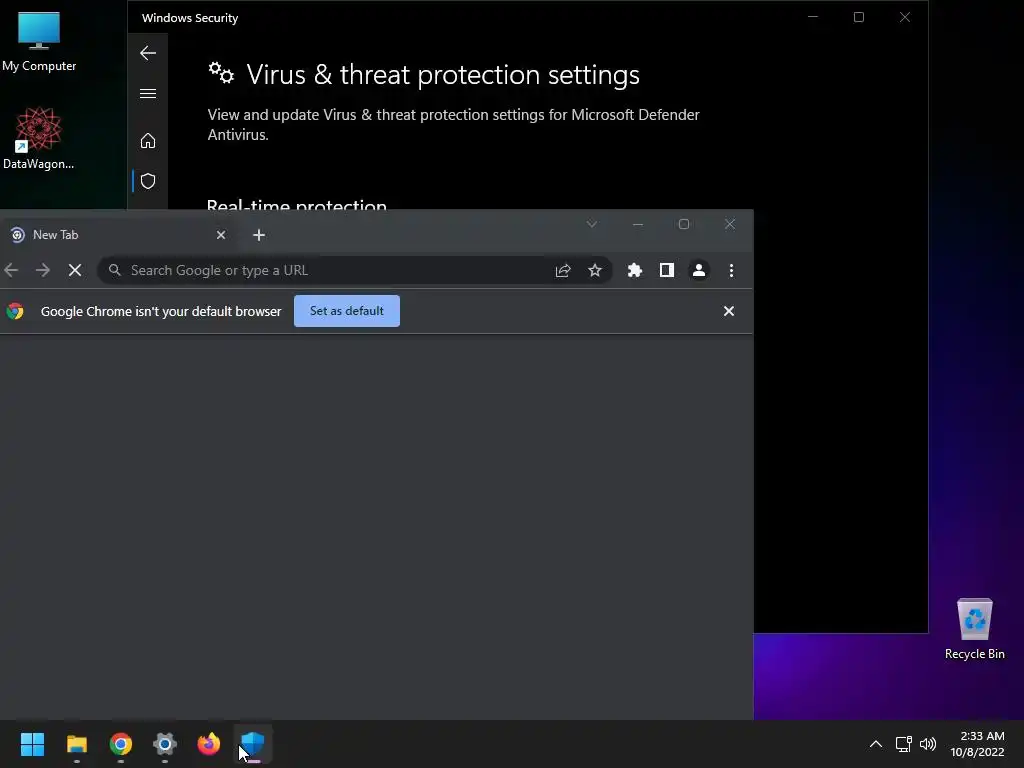The image size is (1024, 768).
Task: Dismiss the default browser infobar
Action: coord(729,312)
